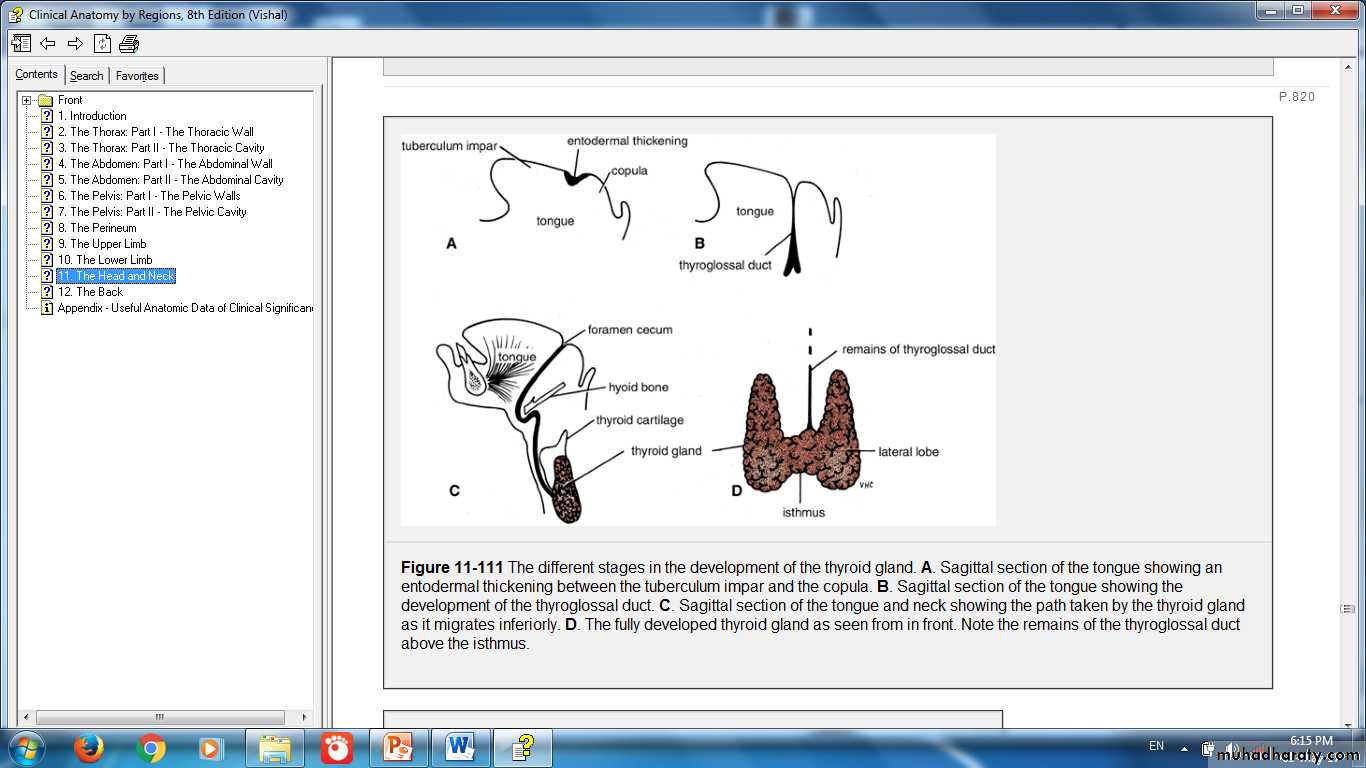The height and width of the screenshot is (768, 1366).
Task: Click the Hide navigation pane toolbar icon
Action: 21,43
